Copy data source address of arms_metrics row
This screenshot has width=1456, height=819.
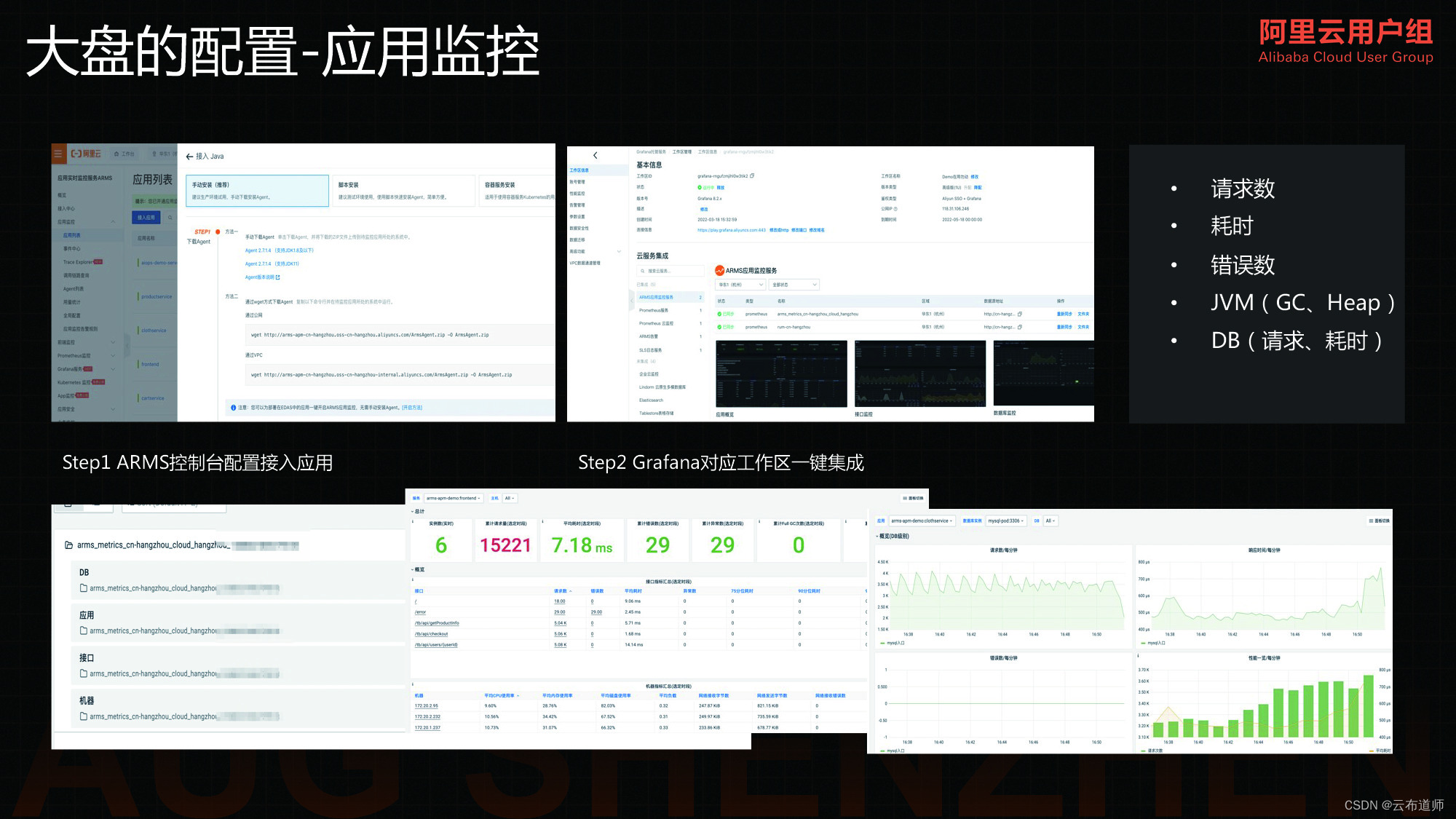(x=1020, y=314)
